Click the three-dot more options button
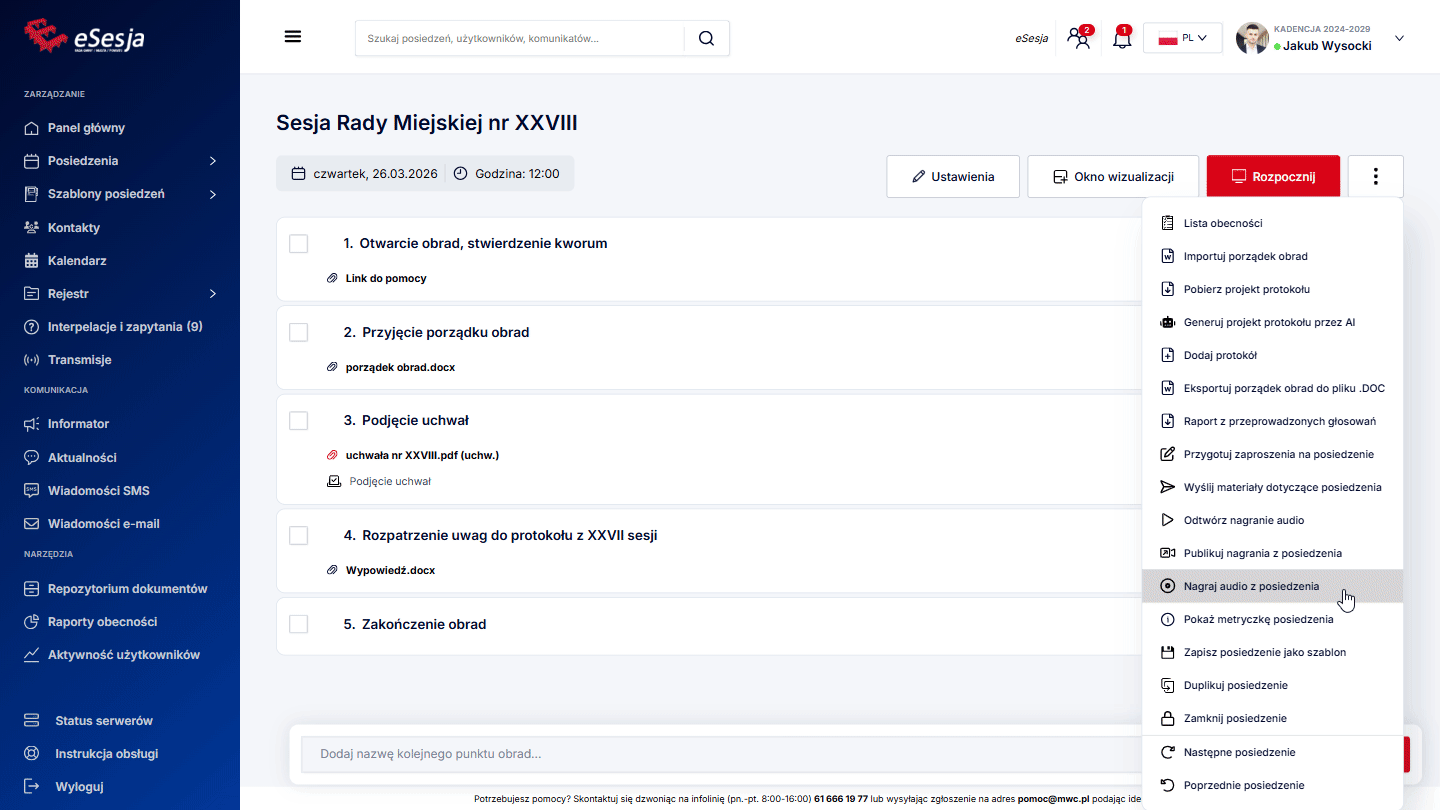1440x810 pixels. 1375,177
